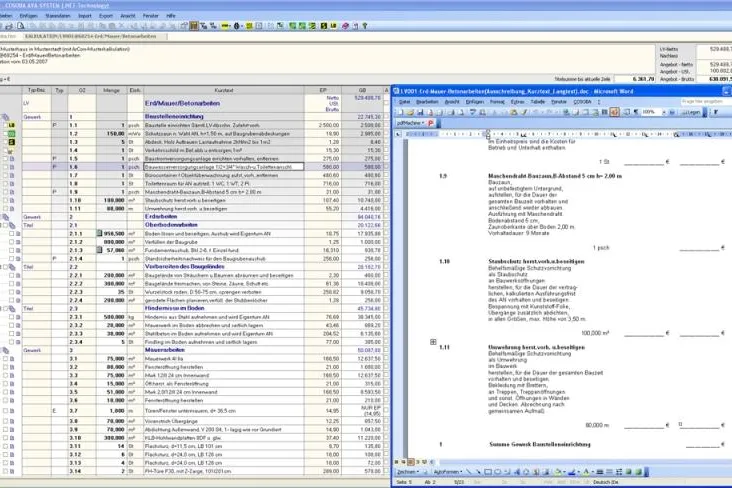
Task: Click the New document icon in Word toolbar
Action: click(401, 112)
